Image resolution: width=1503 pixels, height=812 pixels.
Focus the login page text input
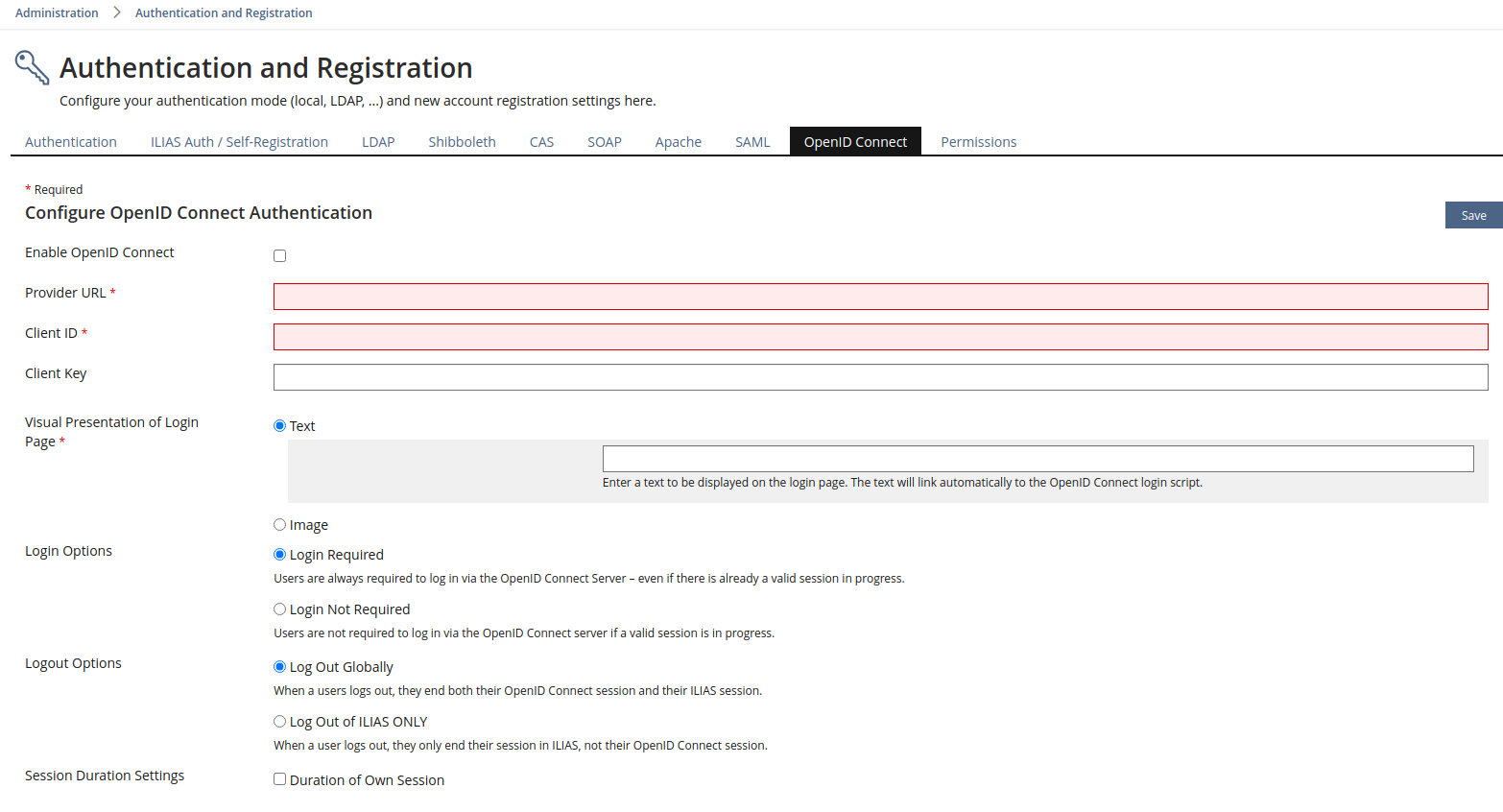click(x=1038, y=459)
